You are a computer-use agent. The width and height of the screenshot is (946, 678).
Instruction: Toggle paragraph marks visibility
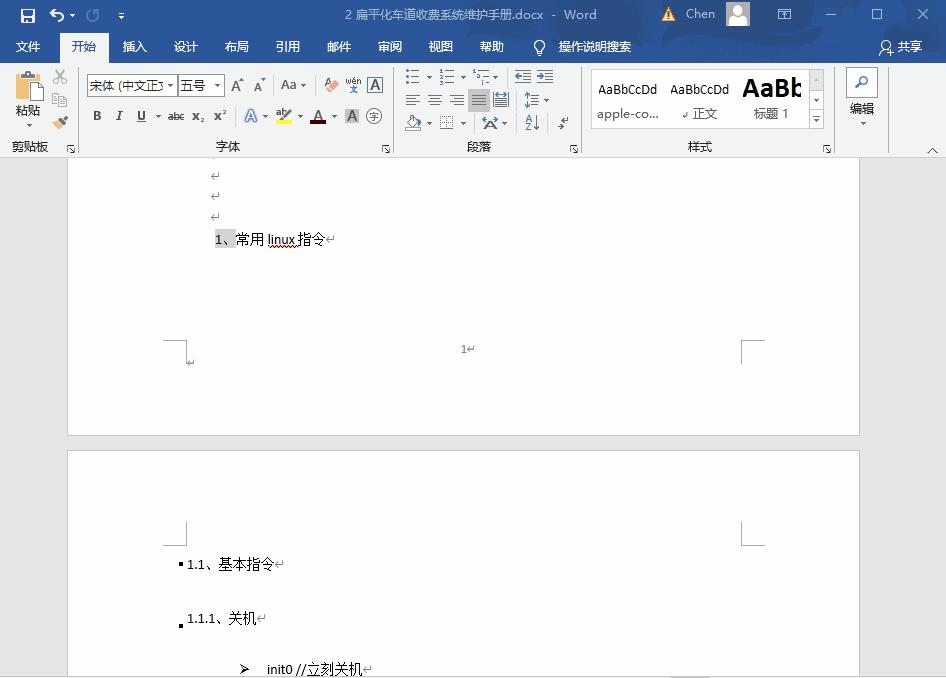coord(561,124)
